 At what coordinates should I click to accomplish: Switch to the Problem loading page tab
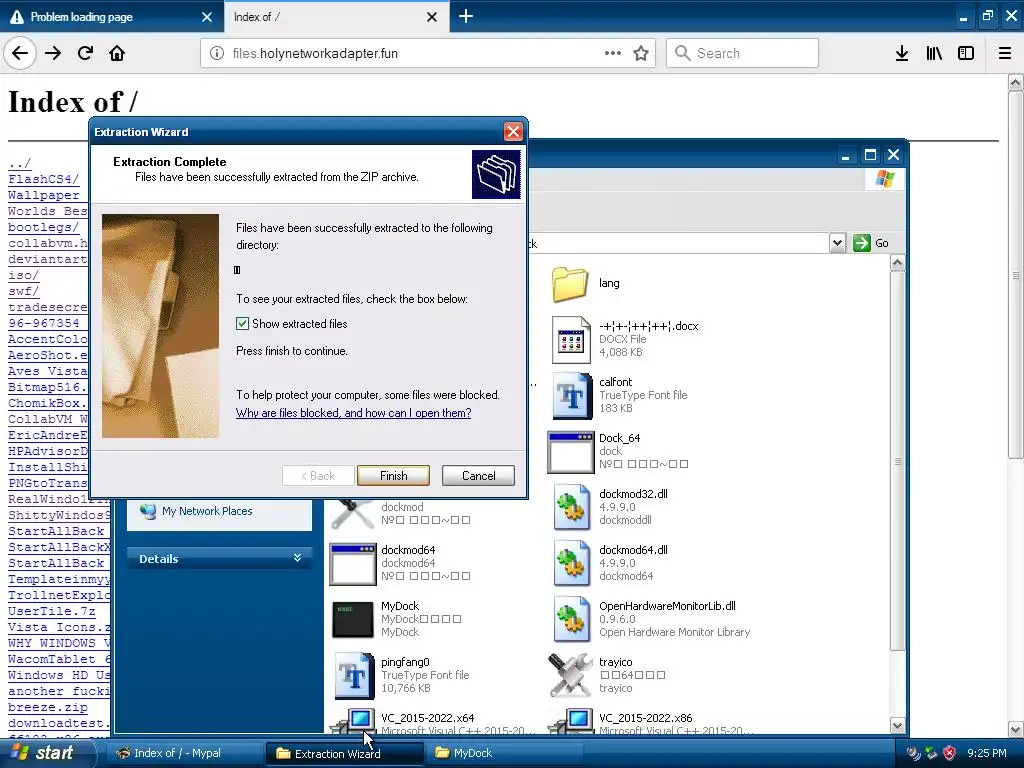point(112,16)
